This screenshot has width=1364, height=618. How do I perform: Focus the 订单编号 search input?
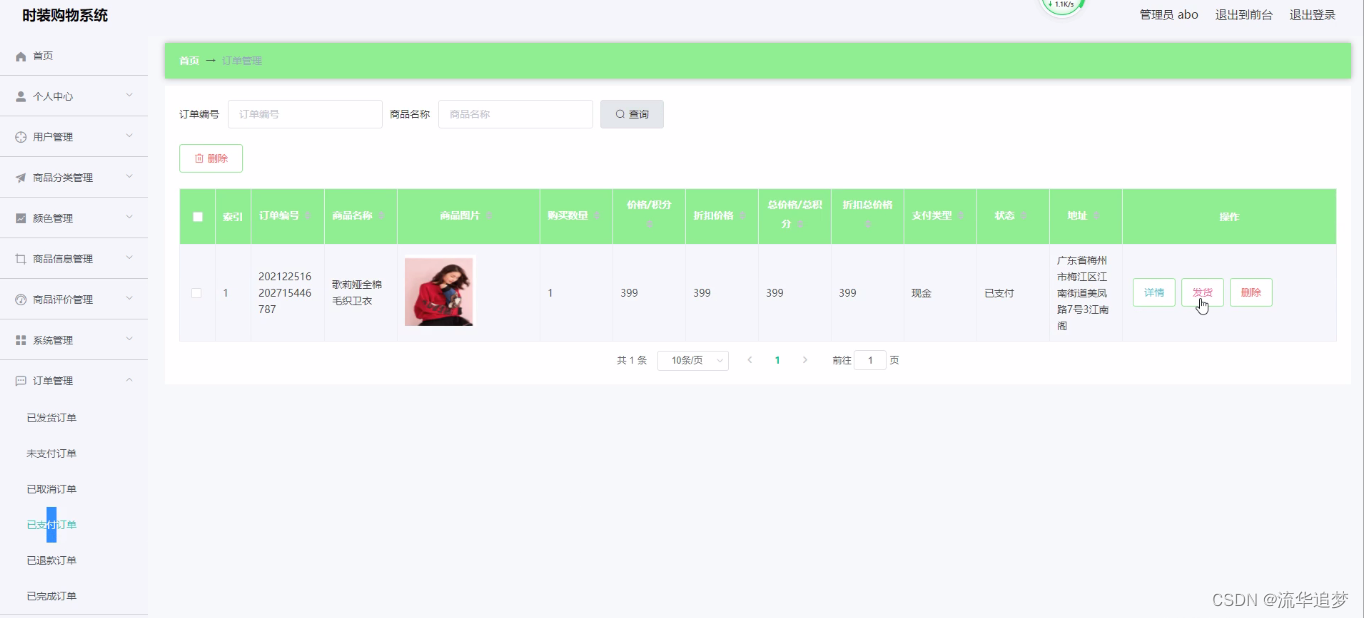pos(305,114)
